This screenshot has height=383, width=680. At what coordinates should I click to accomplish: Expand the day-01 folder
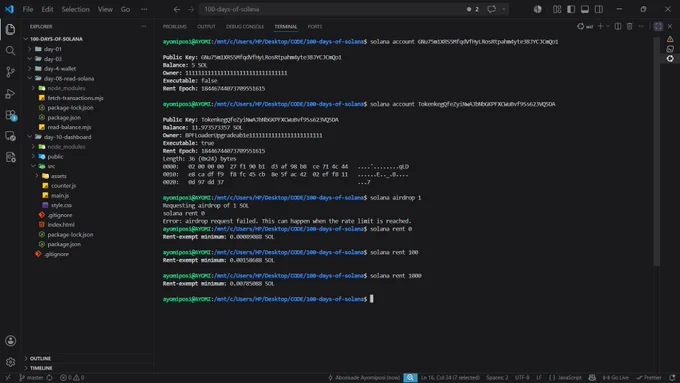[x=53, y=49]
